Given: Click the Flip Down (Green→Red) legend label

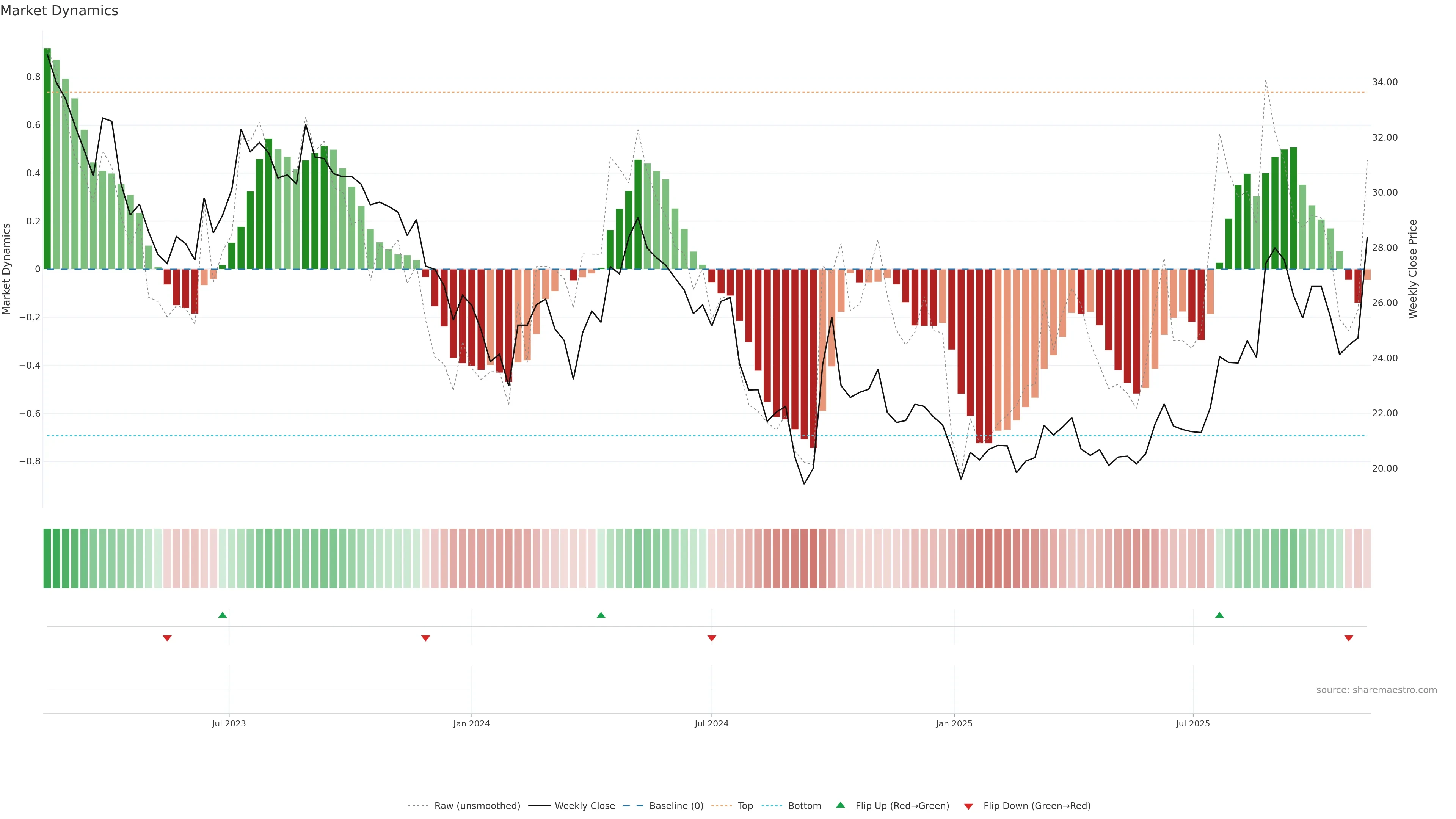Looking at the screenshot, I should [1037, 806].
